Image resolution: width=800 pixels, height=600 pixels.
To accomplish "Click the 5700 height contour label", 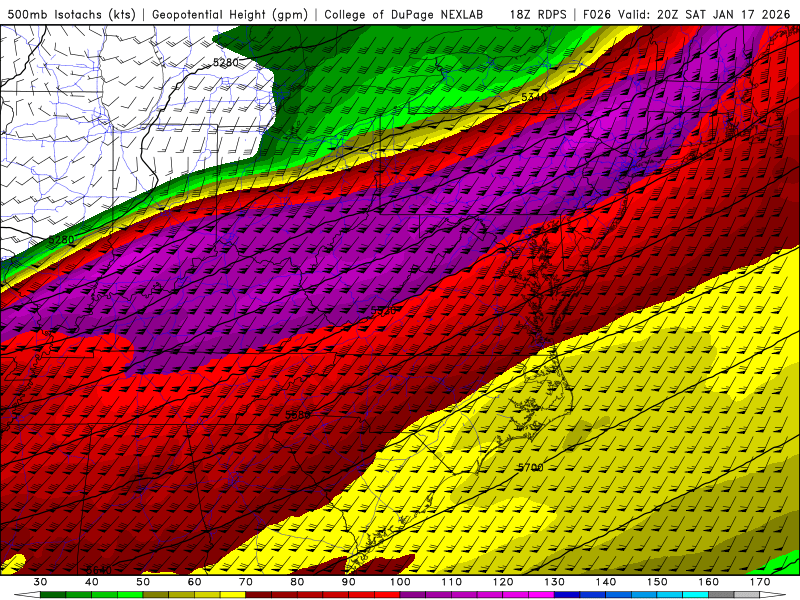I will pyautogui.click(x=530, y=467).
